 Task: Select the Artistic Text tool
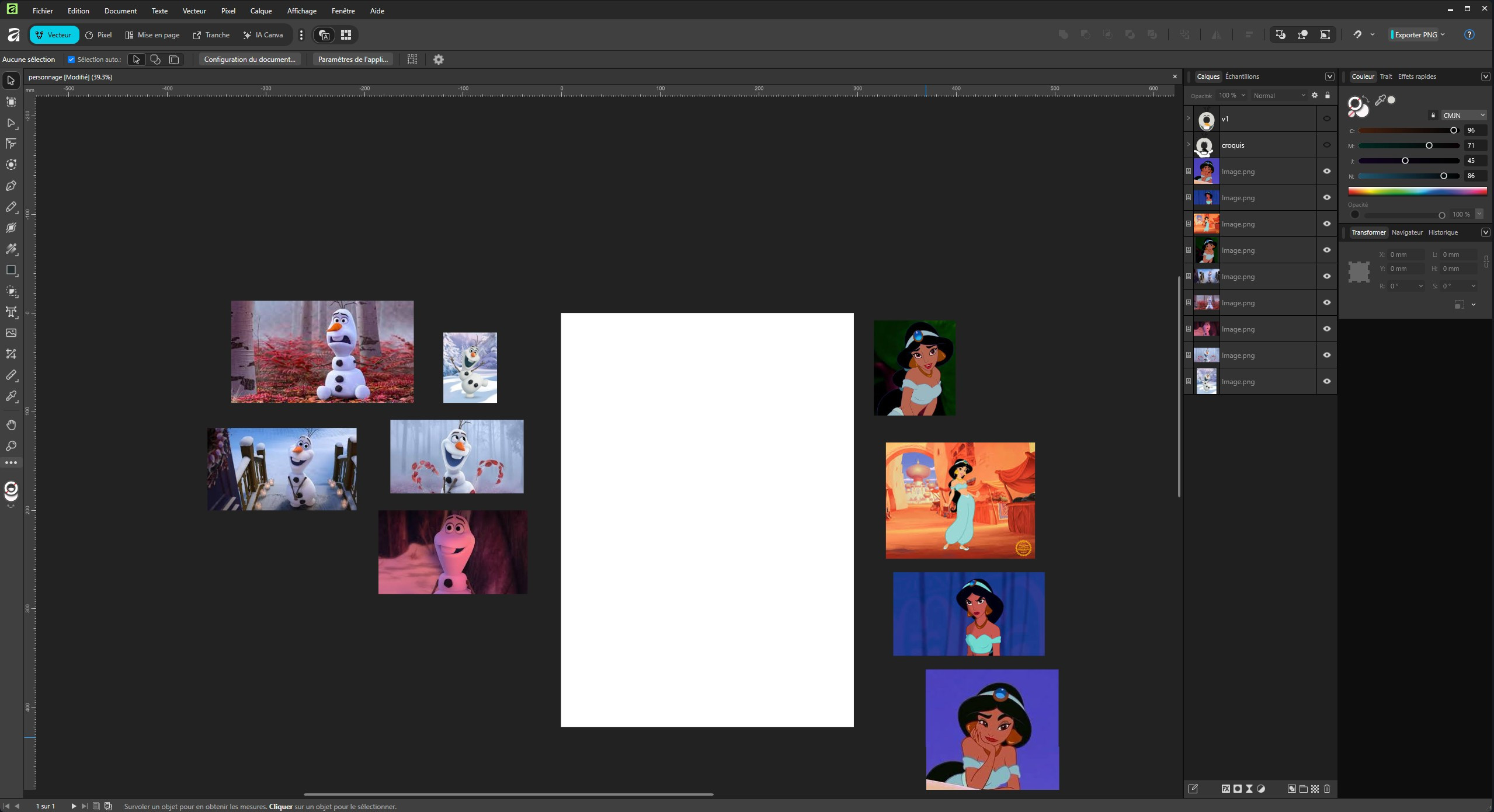[x=11, y=312]
